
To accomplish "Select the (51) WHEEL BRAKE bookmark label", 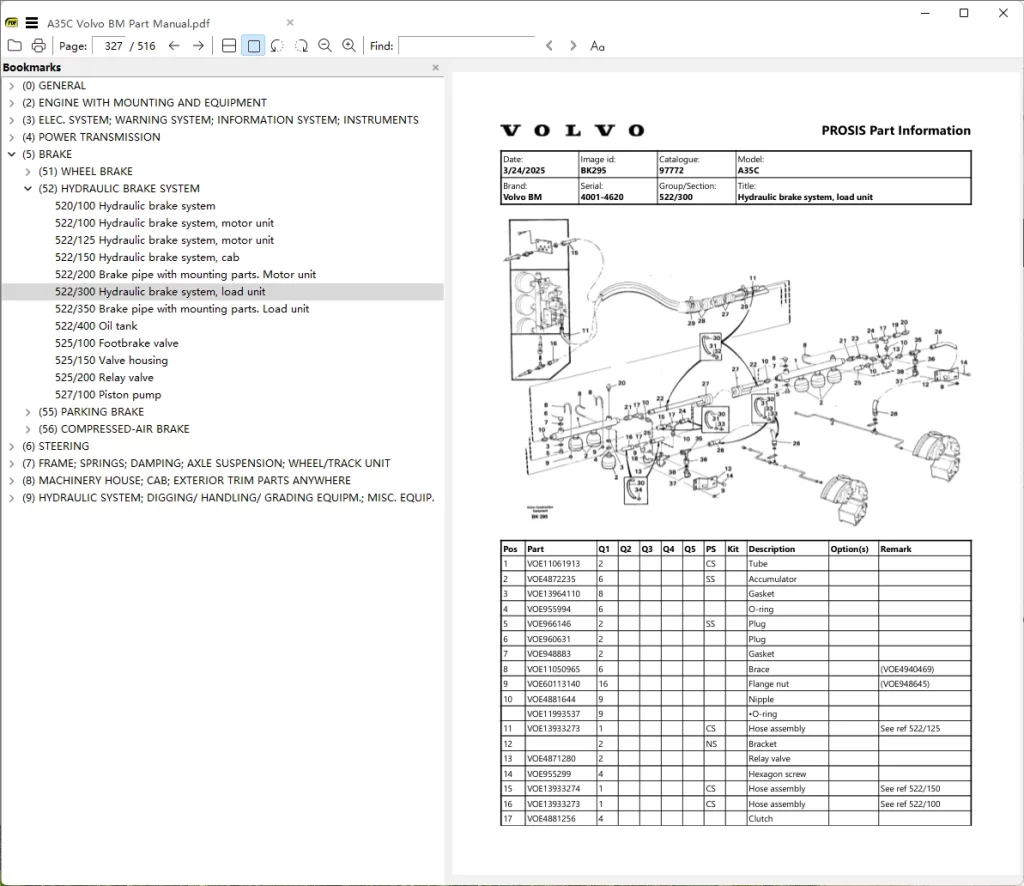I will [86, 172].
